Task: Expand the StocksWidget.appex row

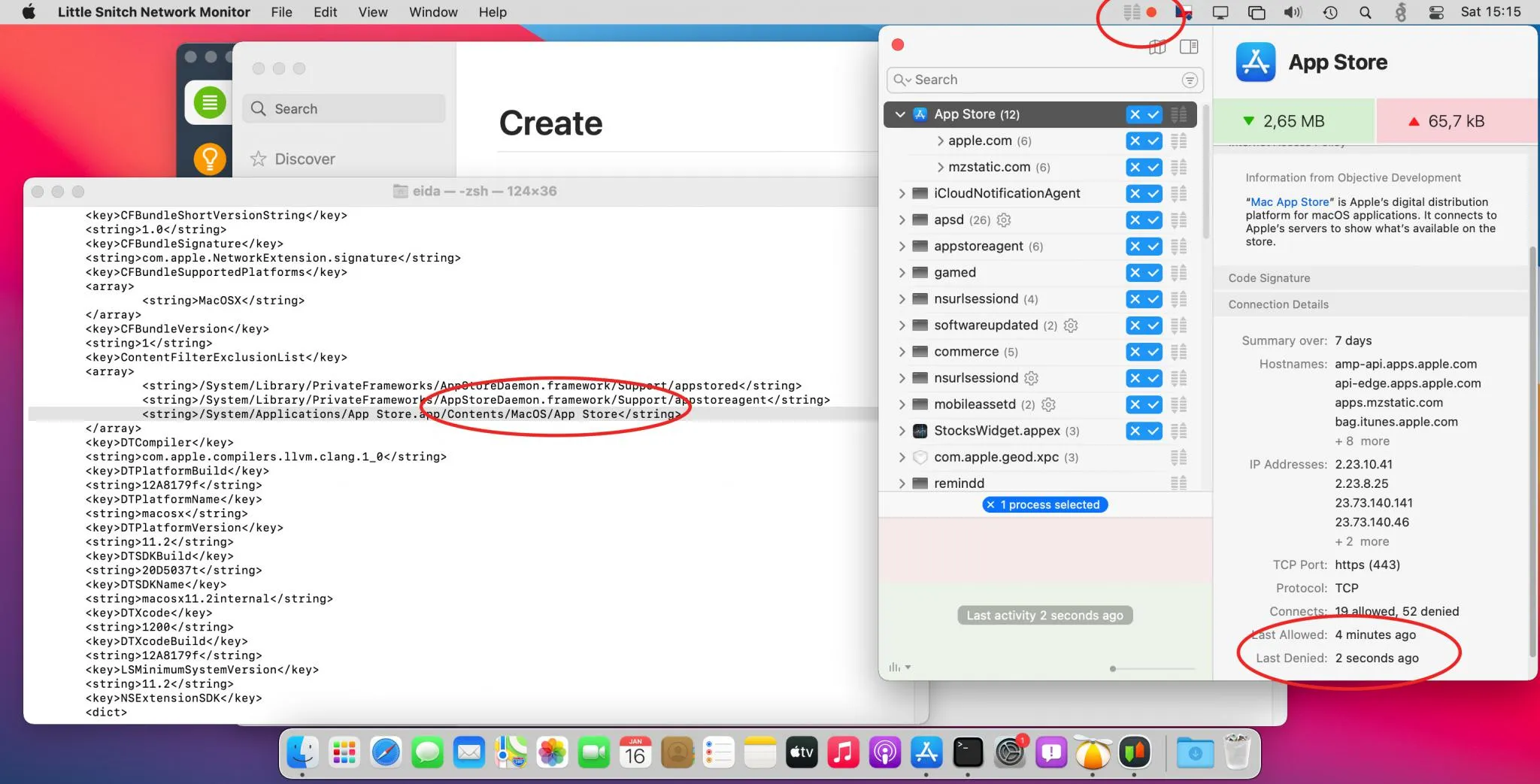Action: [x=902, y=431]
